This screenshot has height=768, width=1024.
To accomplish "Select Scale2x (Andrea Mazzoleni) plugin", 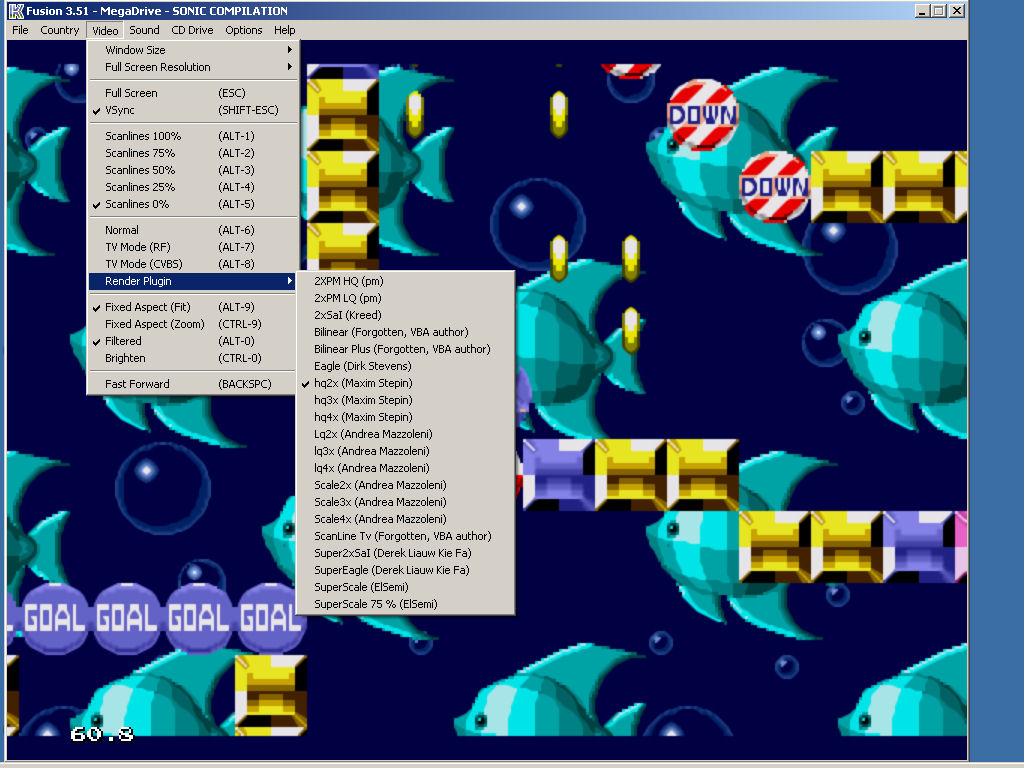I will pyautogui.click(x=406, y=485).
